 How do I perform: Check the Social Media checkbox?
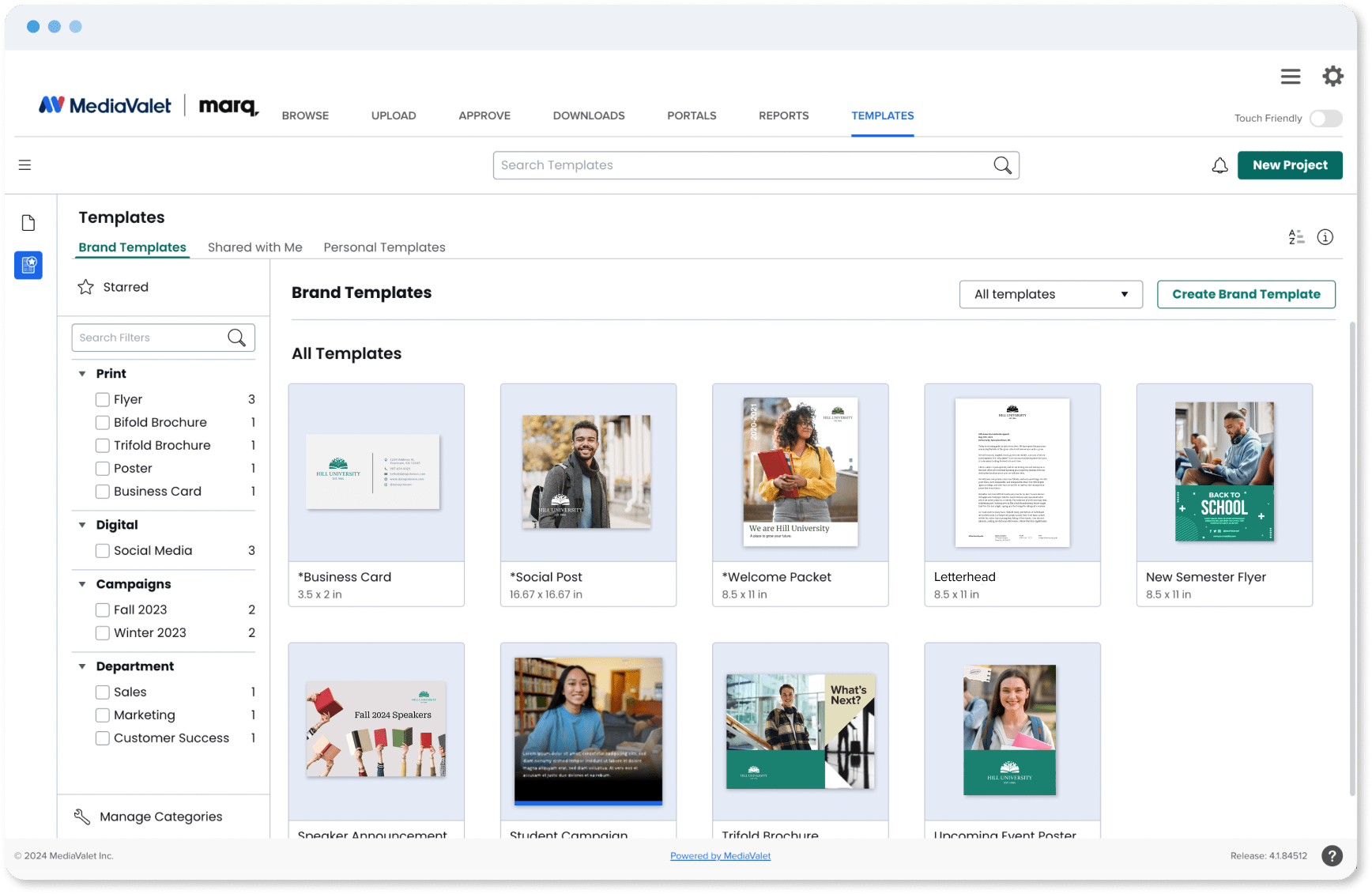(103, 550)
